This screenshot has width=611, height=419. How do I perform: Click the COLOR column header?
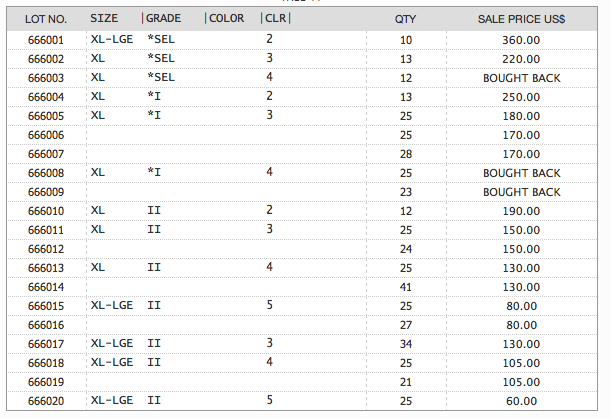227,19
